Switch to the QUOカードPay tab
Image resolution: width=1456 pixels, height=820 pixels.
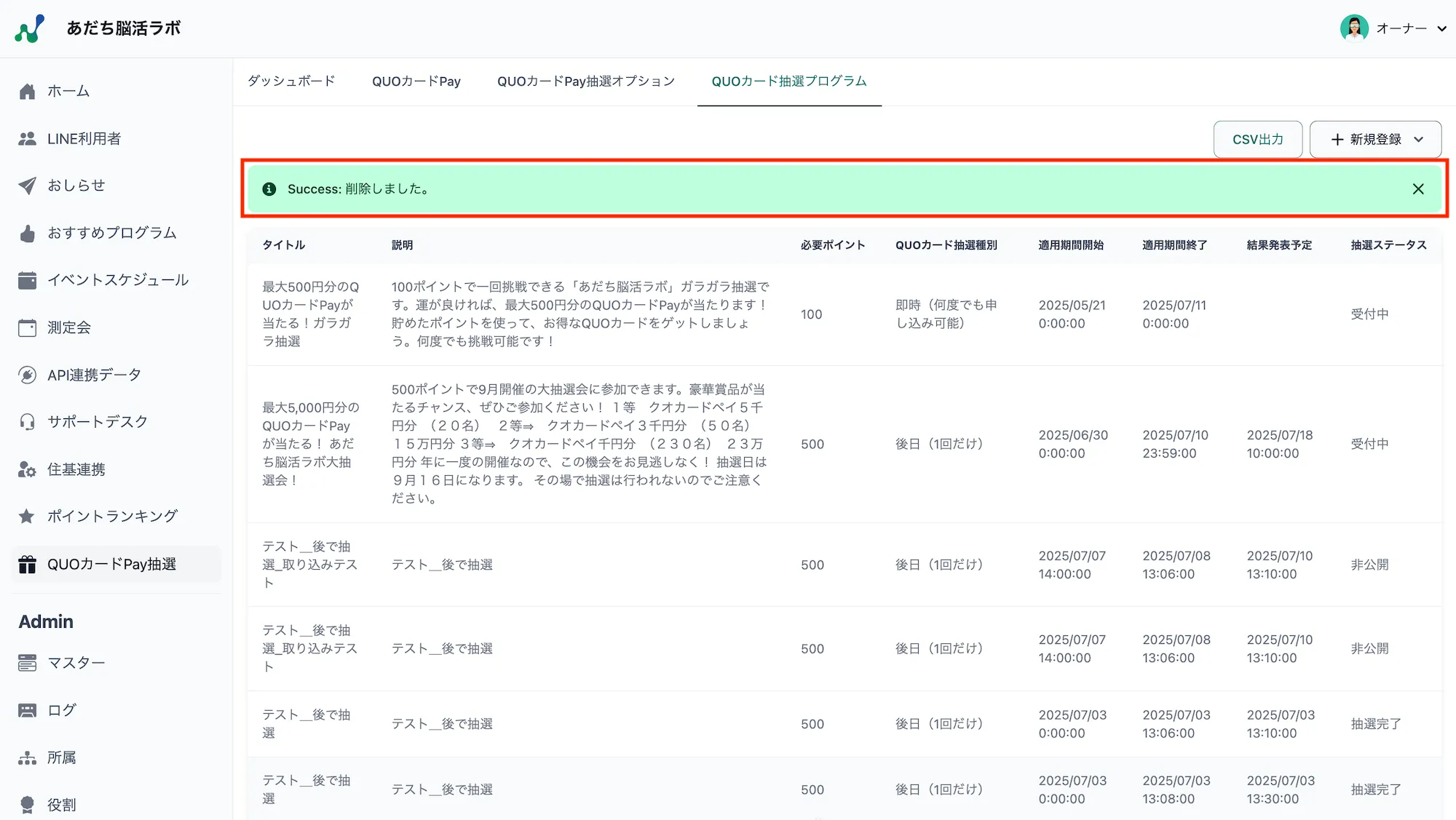point(416,81)
